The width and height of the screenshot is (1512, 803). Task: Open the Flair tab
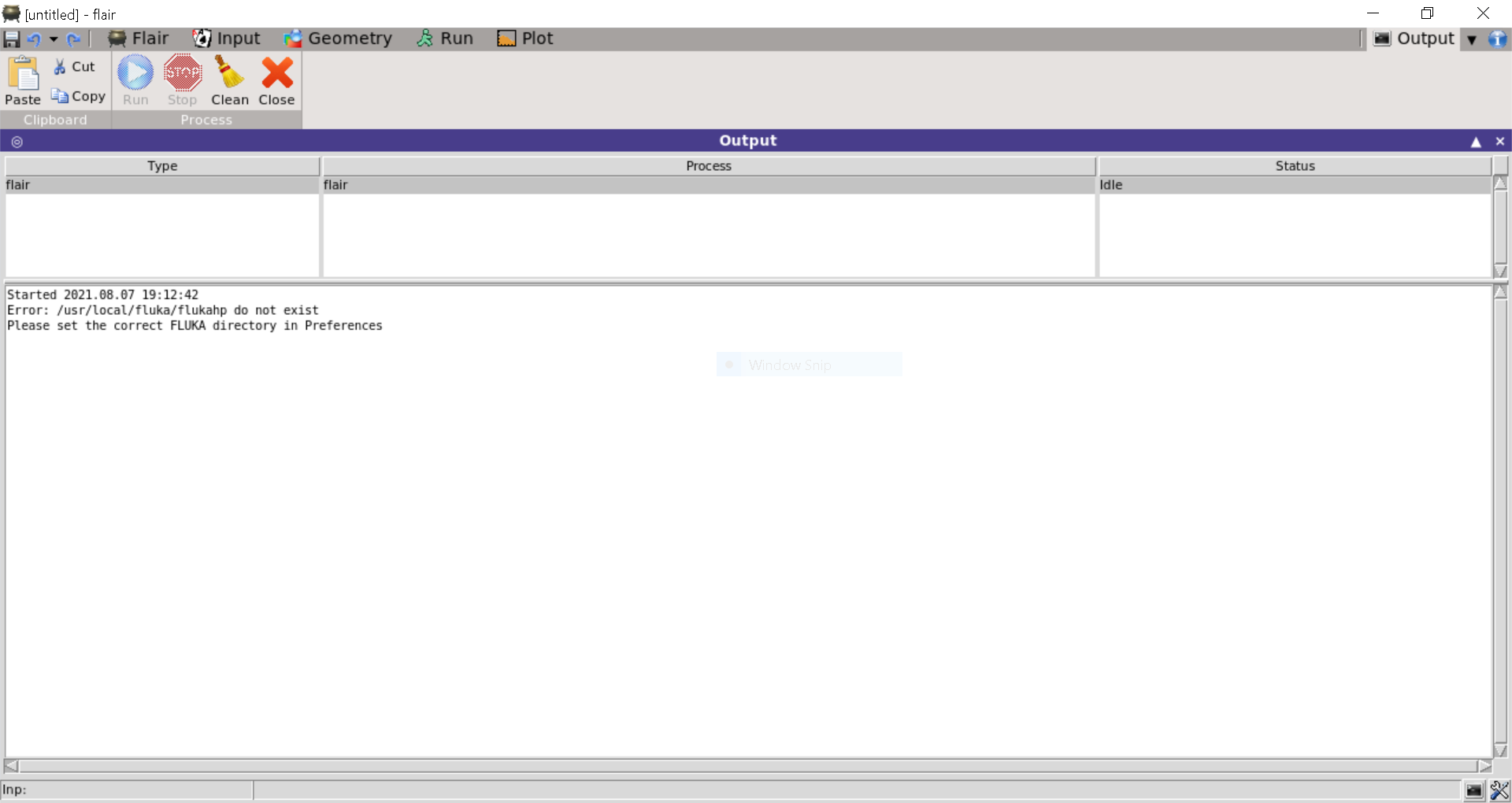coord(139,39)
